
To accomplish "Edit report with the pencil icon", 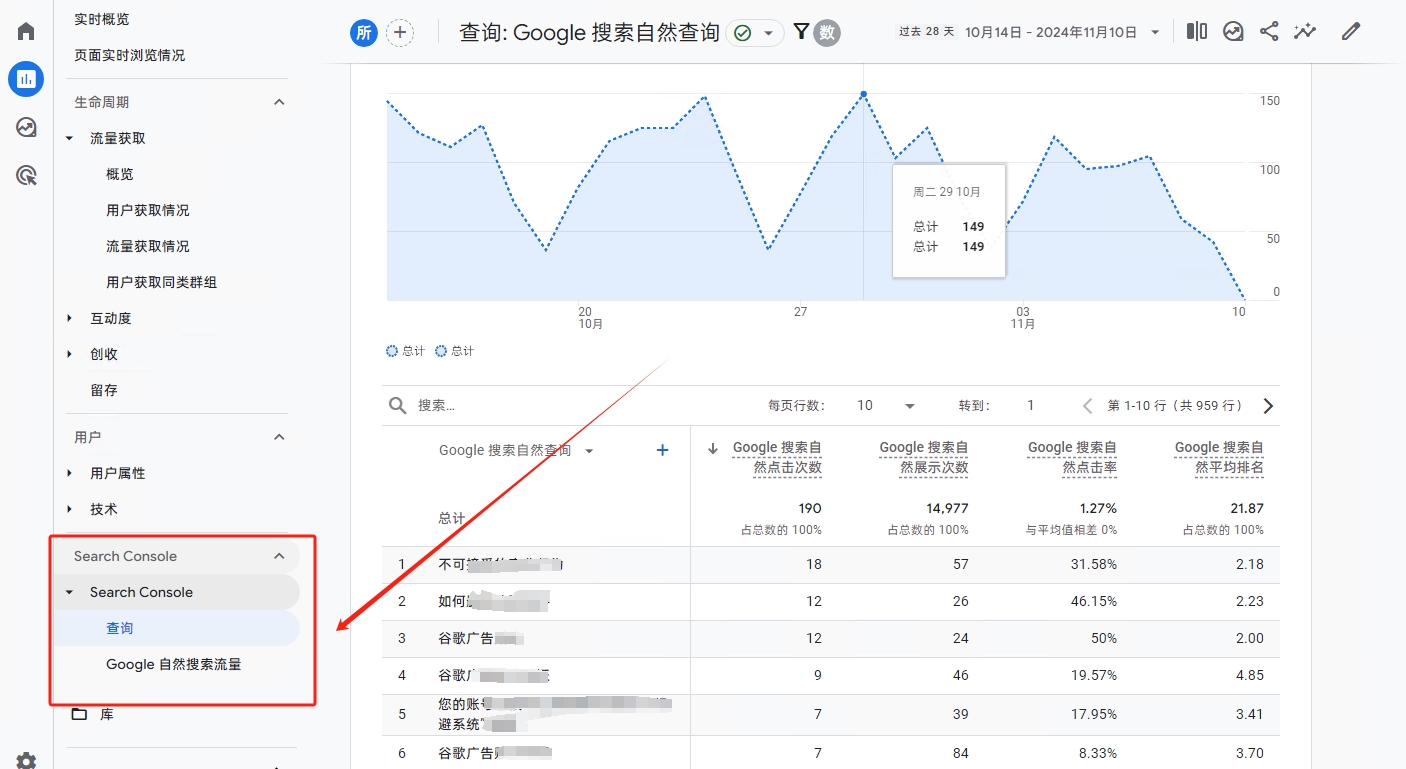I will click(x=1351, y=31).
